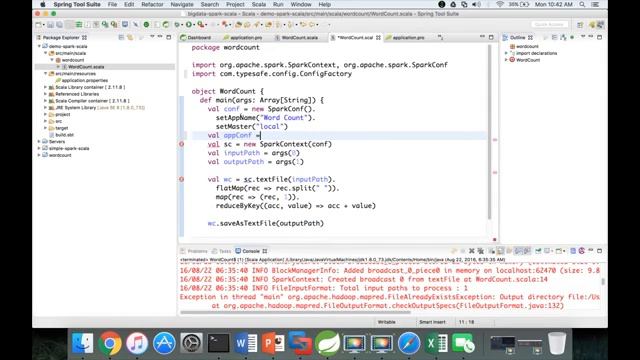Click the editor vertical scrollbar
This screenshot has height=360, width=640.
pyautogui.click(x=489, y=133)
